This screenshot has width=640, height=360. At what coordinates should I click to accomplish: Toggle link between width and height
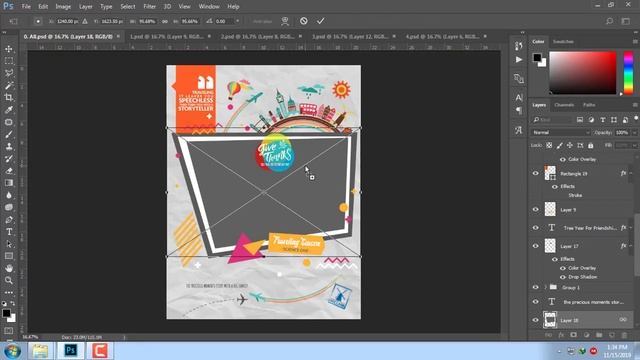pyautogui.click(x=164, y=21)
